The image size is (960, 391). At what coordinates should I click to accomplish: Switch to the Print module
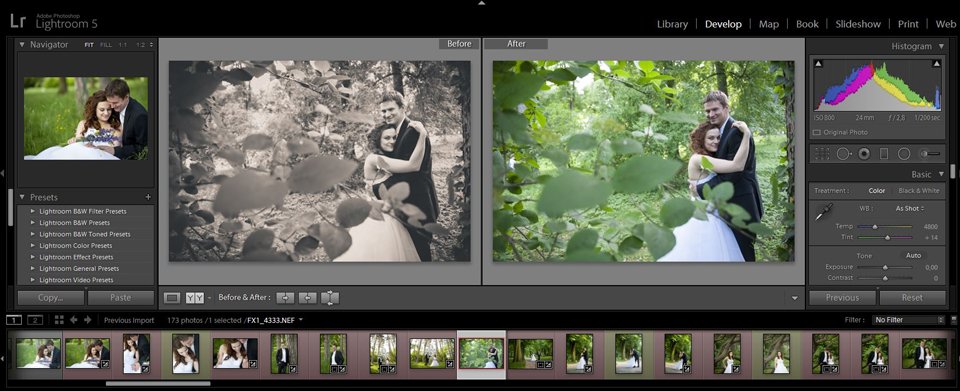[908, 24]
